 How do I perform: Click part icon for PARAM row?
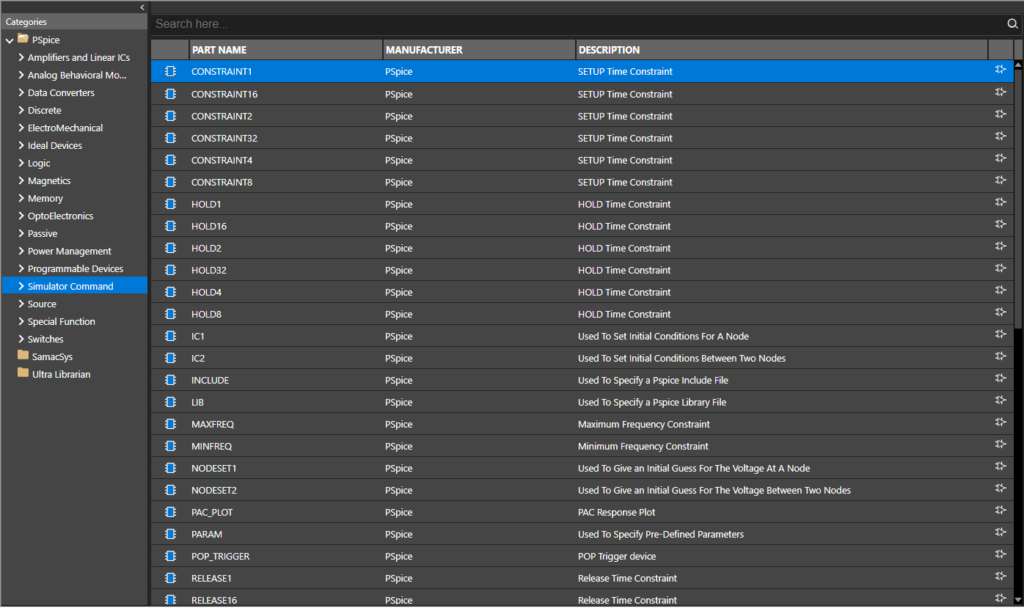click(x=170, y=534)
